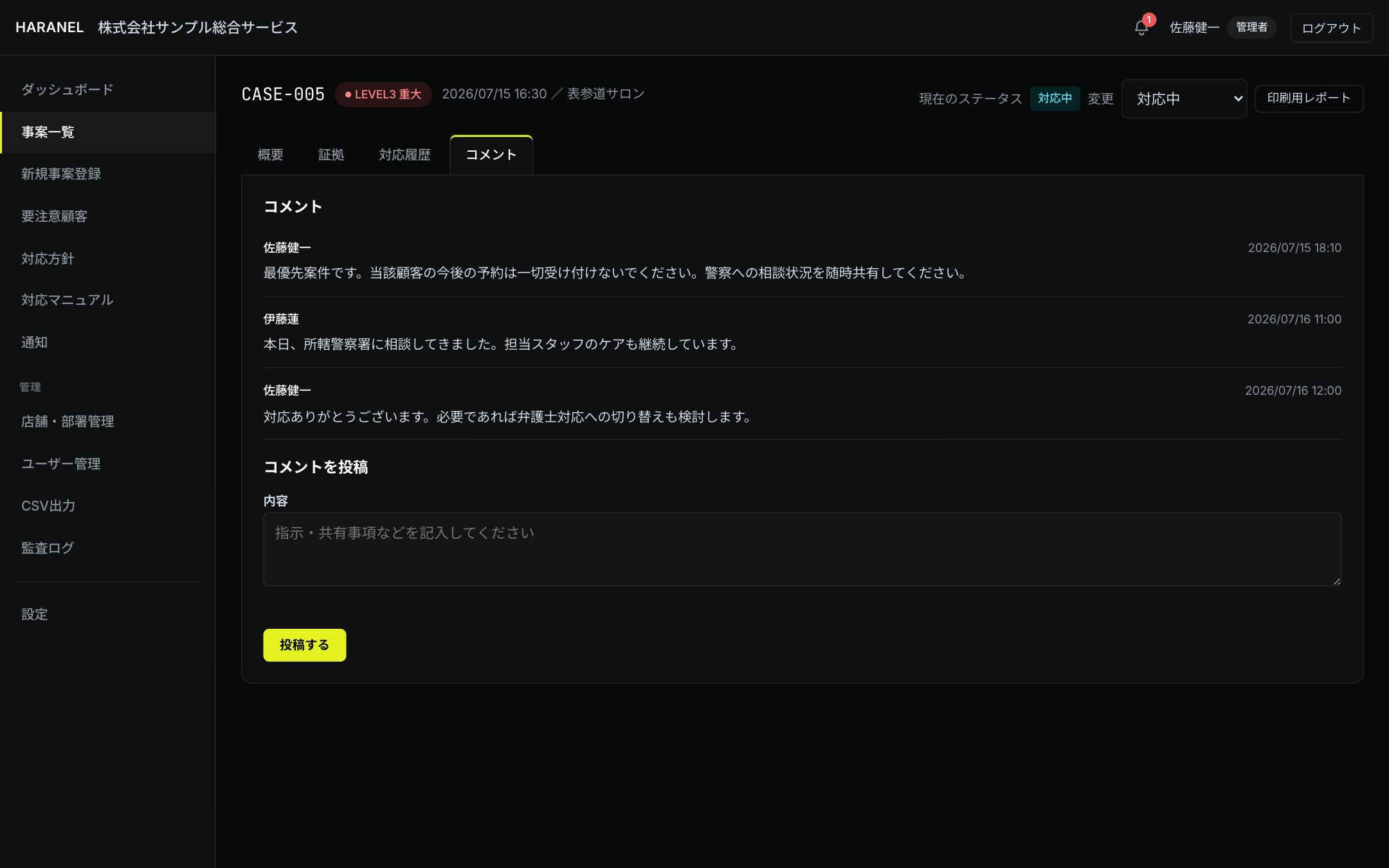Click the CASE-005 heading
The image size is (1389, 868).
coord(283,95)
